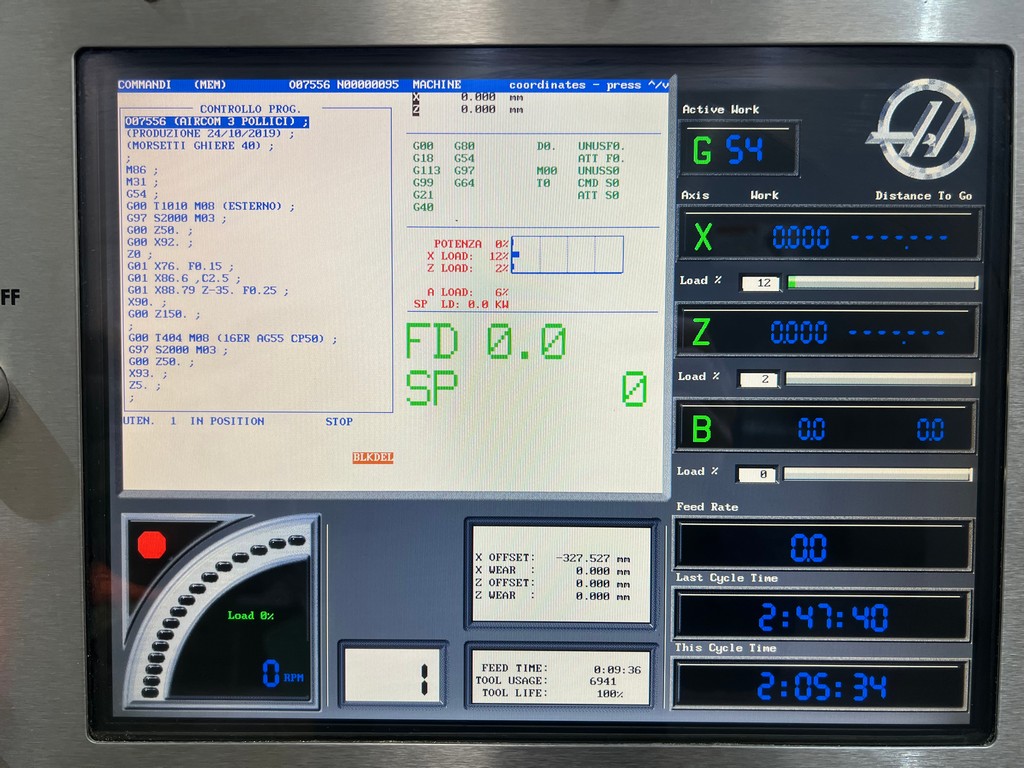1024x768 pixels.
Task: Click the Haas logo emblem
Action: pyautogui.click(x=923, y=129)
